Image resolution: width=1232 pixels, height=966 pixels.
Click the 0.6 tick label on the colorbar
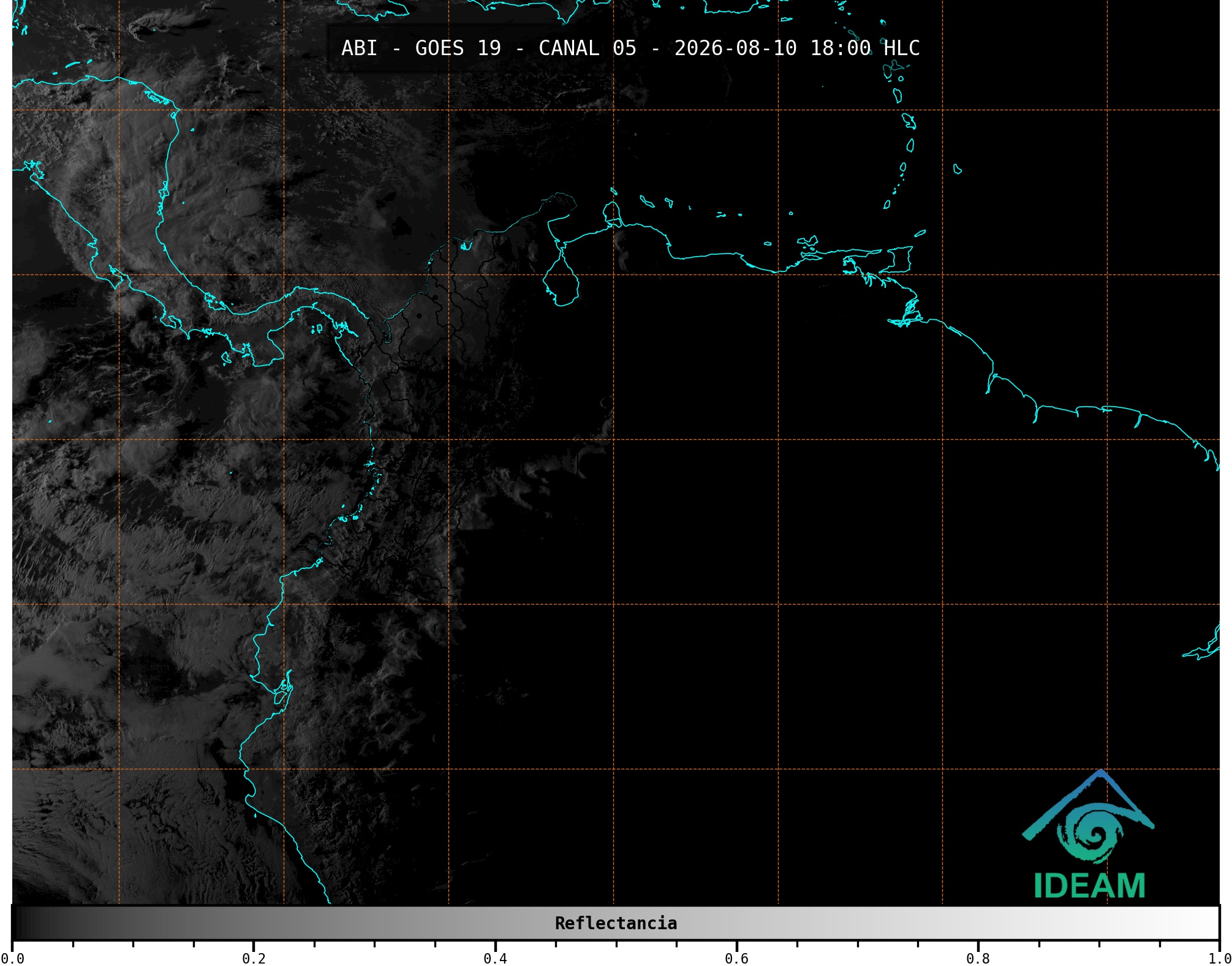(x=736, y=959)
